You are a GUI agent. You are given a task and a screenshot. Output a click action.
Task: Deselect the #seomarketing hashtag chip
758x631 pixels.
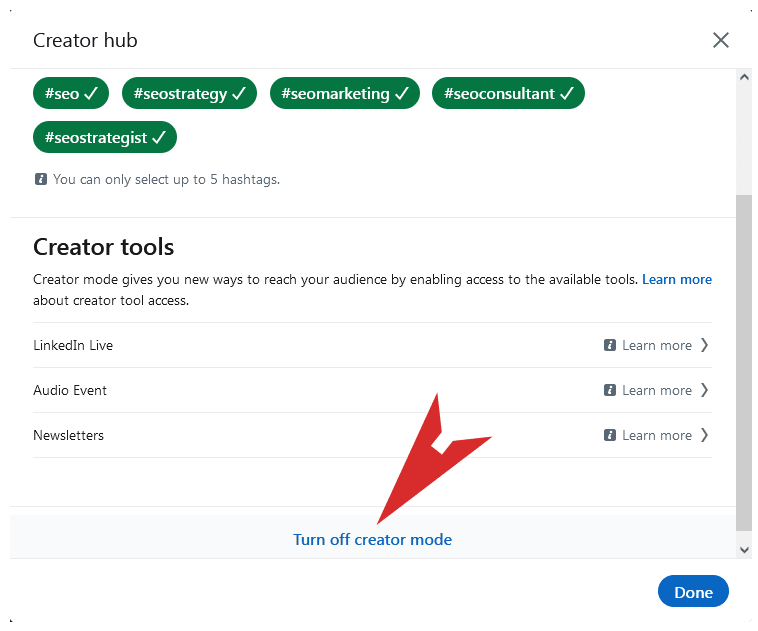pyautogui.click(x=345, y=93)
